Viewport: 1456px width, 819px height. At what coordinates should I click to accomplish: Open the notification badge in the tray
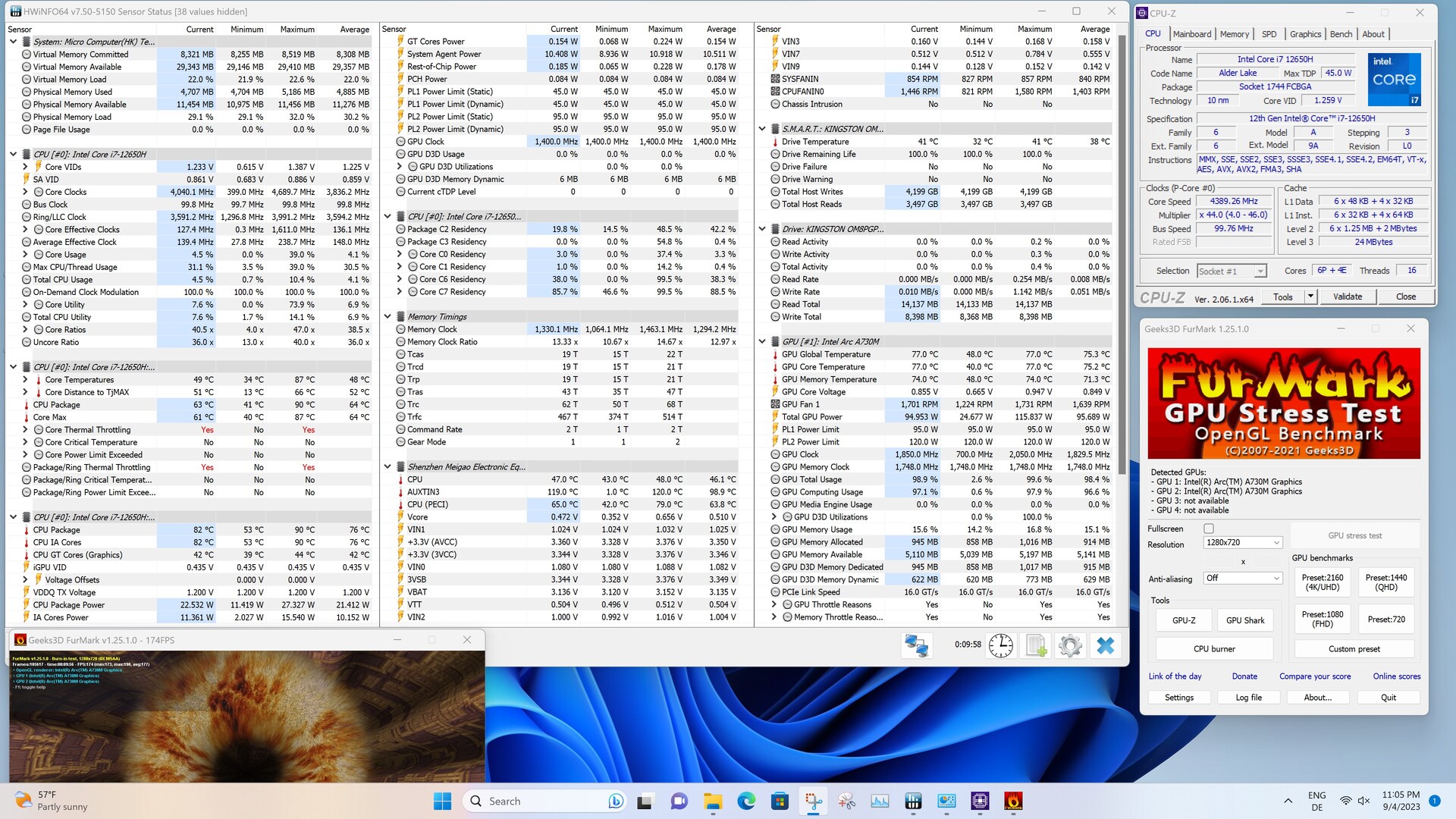coord(1434,800)
